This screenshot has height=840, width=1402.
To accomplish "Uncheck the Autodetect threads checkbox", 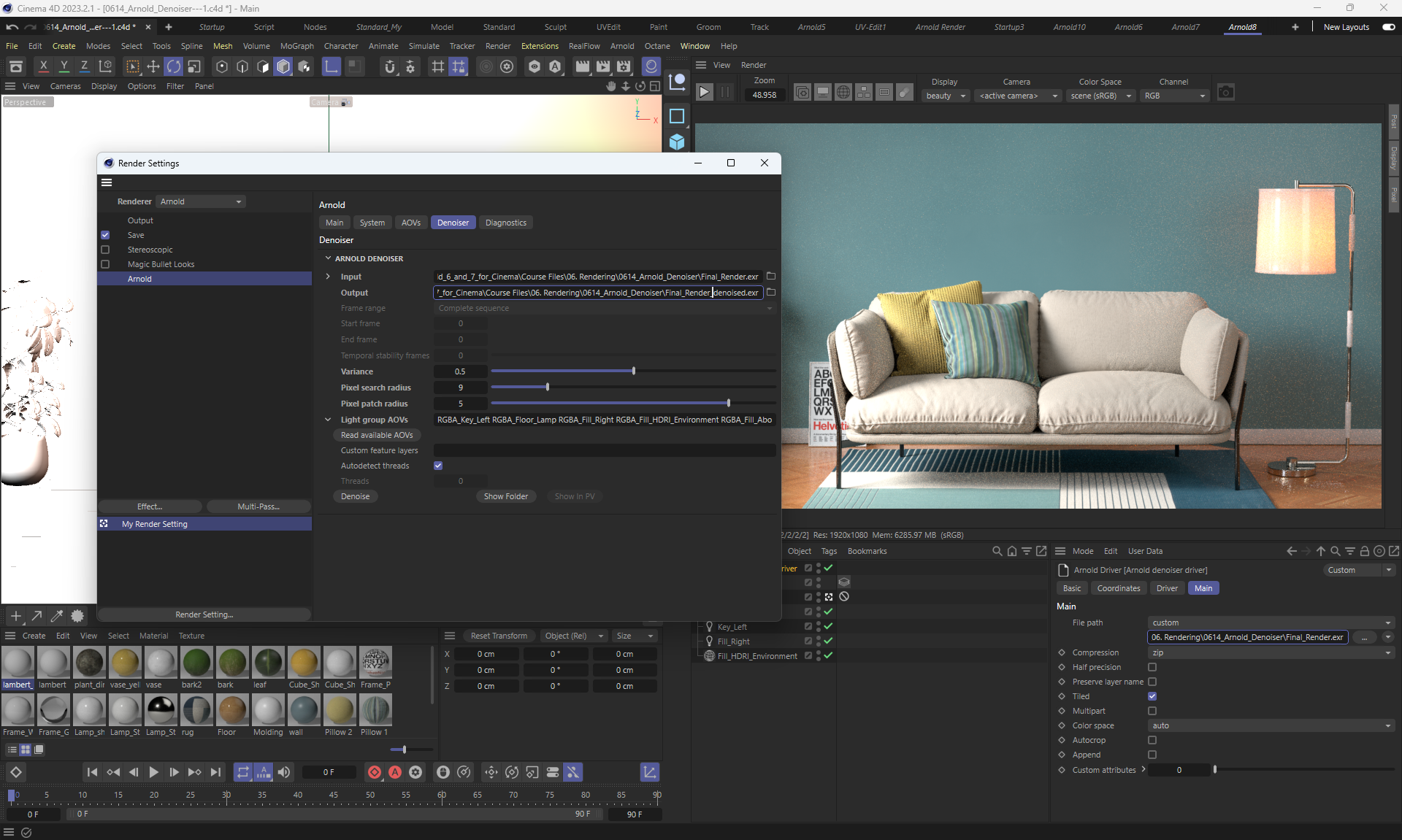I will 438,466.
